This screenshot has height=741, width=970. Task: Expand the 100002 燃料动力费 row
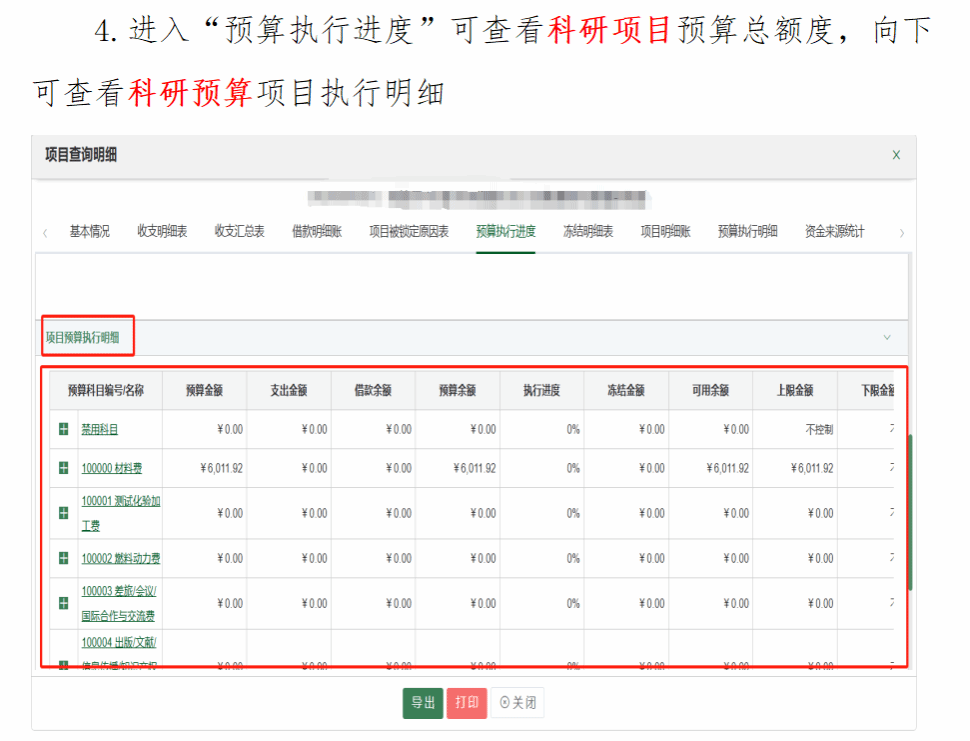point(63,558)
